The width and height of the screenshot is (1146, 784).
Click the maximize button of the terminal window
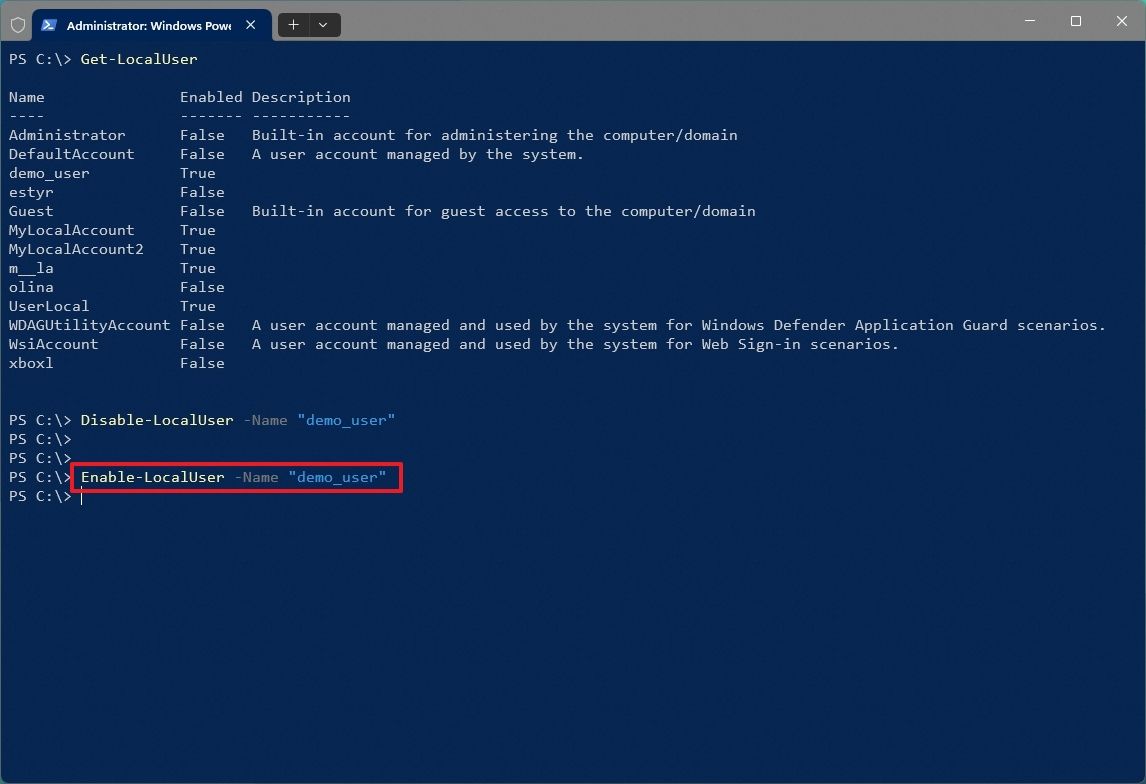coord(1076,20)
